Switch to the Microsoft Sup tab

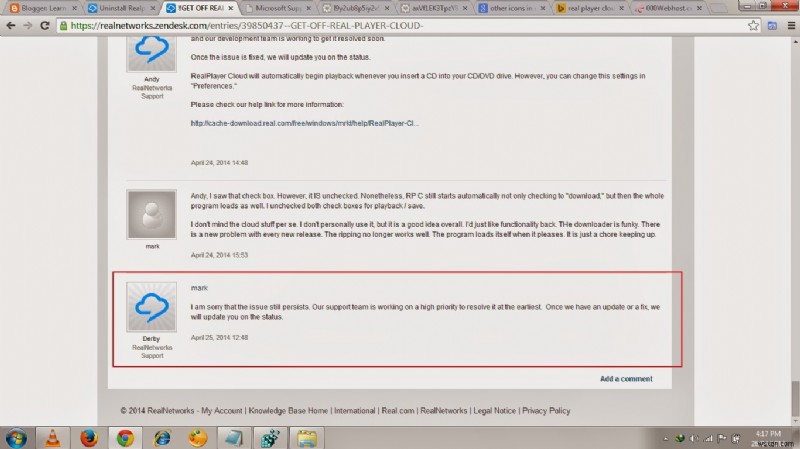(278, 8)
